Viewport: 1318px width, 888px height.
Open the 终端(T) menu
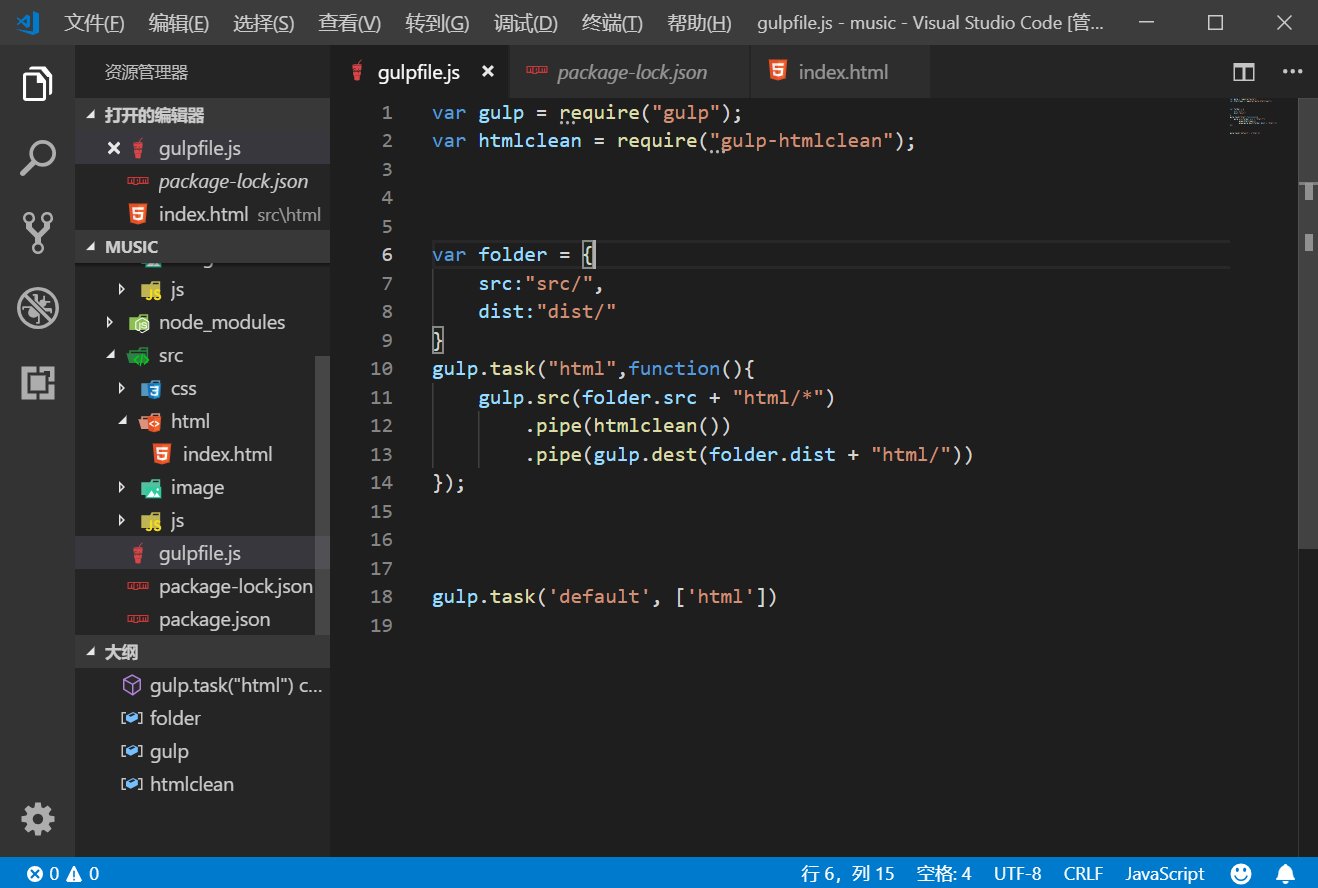(x=612, y=23)
